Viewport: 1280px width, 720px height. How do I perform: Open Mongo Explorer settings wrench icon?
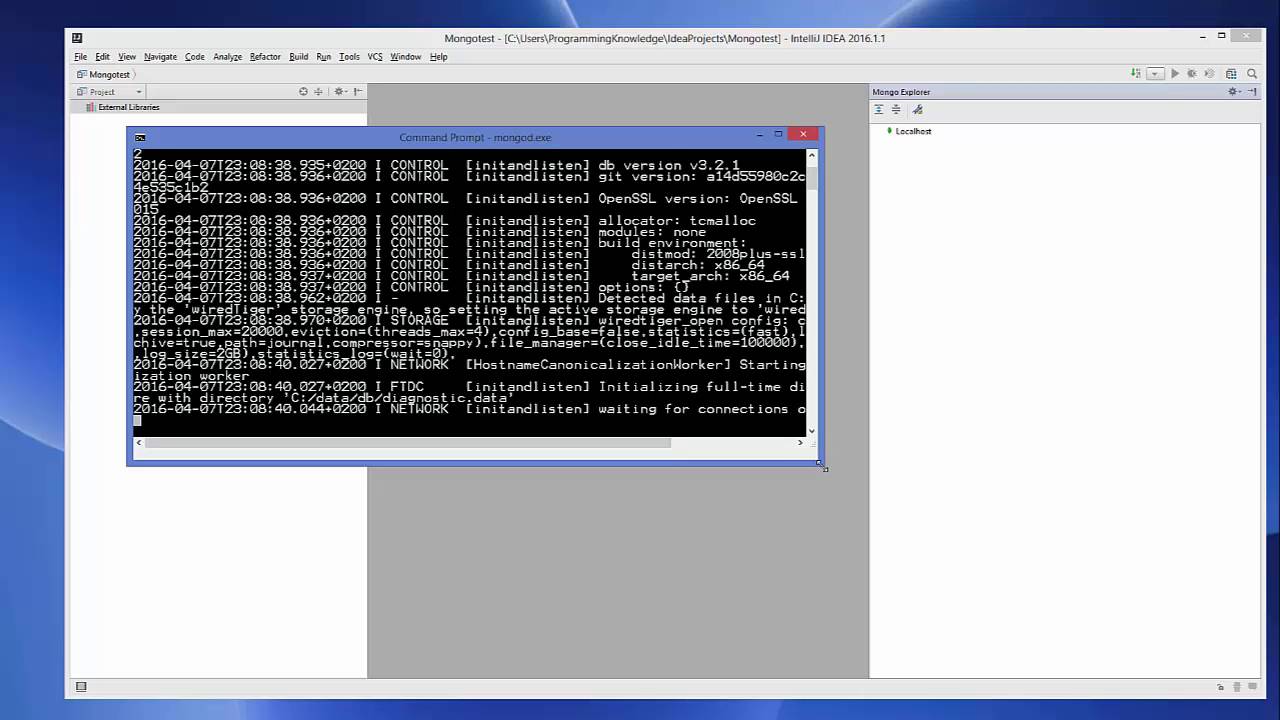918,110
